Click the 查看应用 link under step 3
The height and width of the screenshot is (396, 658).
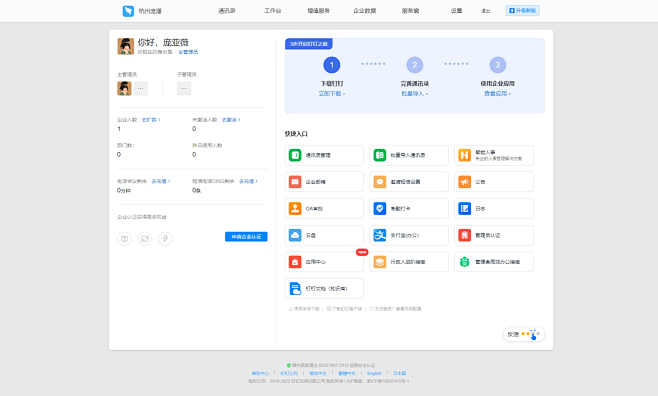[x=498, y=94]
